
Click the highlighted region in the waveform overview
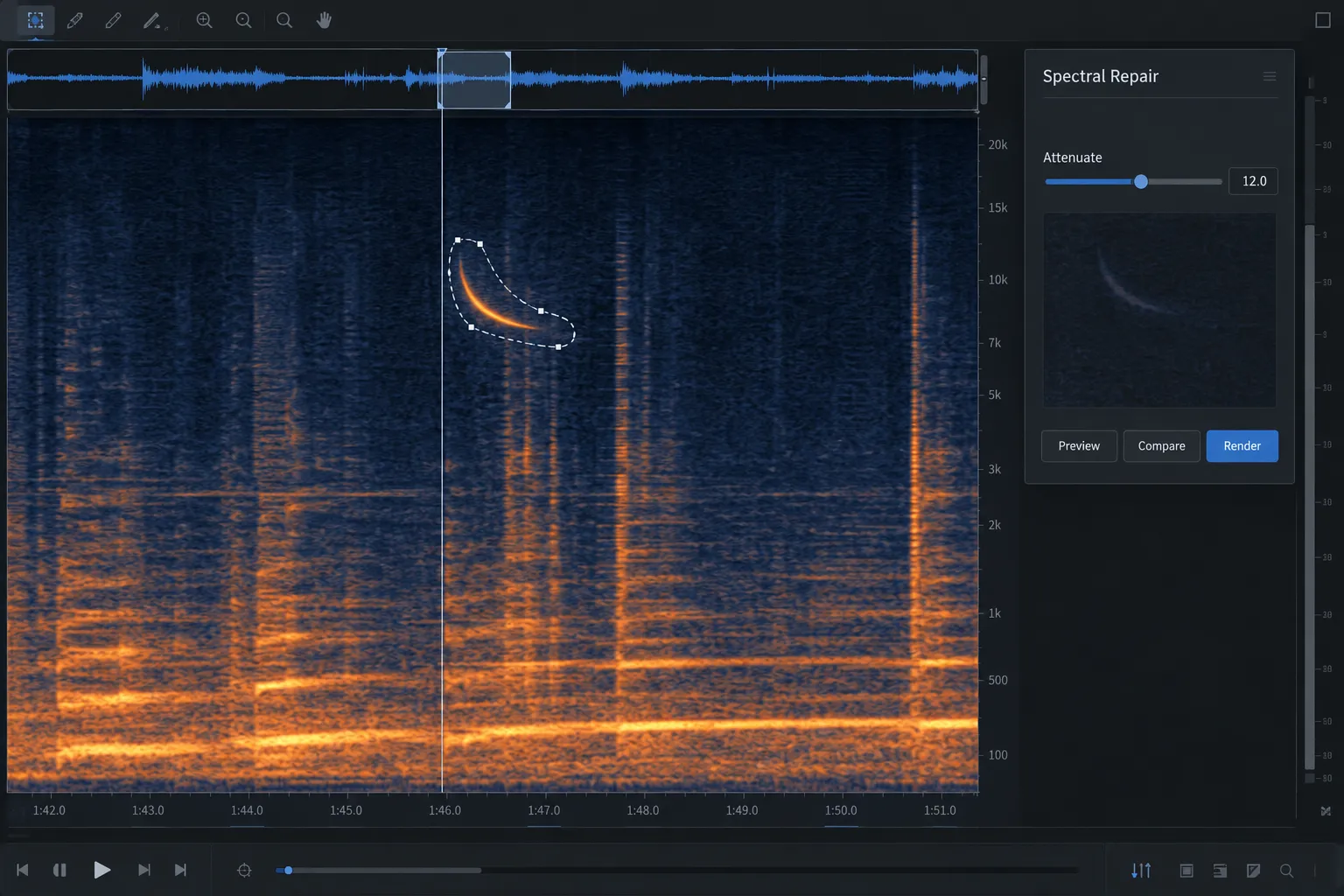(x=474, y=80)
